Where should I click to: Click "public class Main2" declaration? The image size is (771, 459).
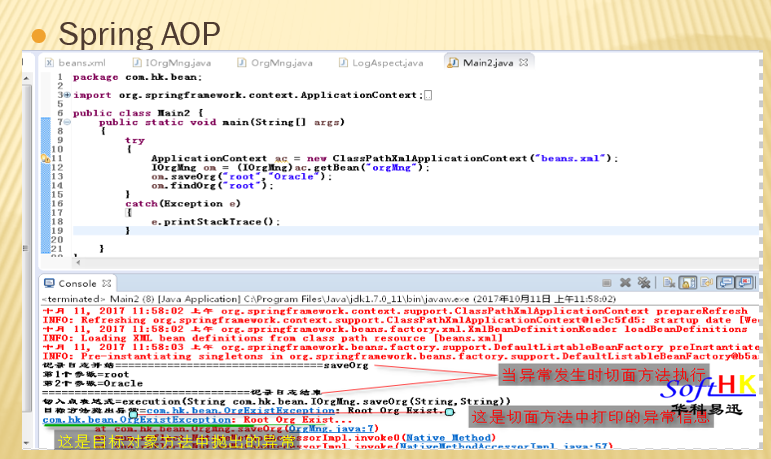(x=131, y=113)
